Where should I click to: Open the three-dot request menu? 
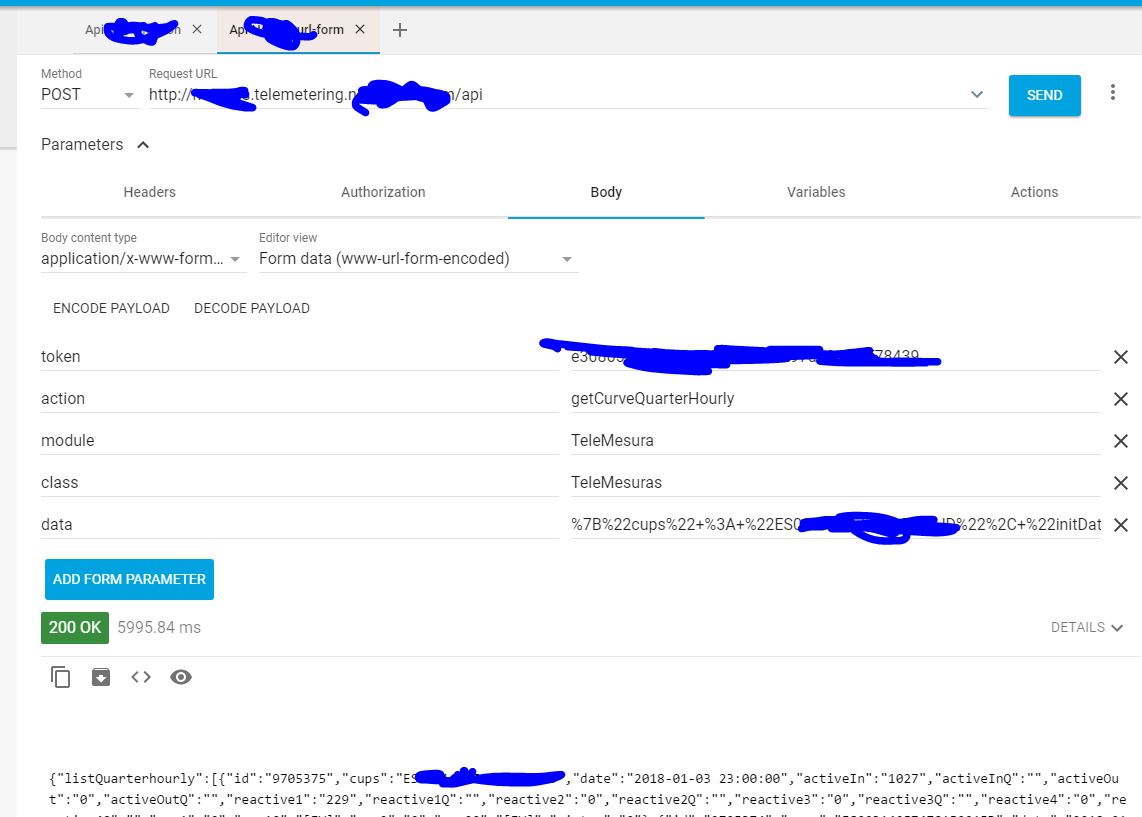[x=1113, y=93]
